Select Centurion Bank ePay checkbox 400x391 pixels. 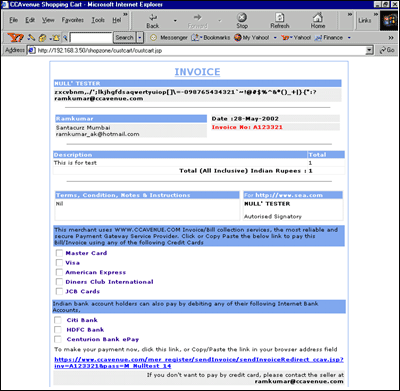pos(58,339)
